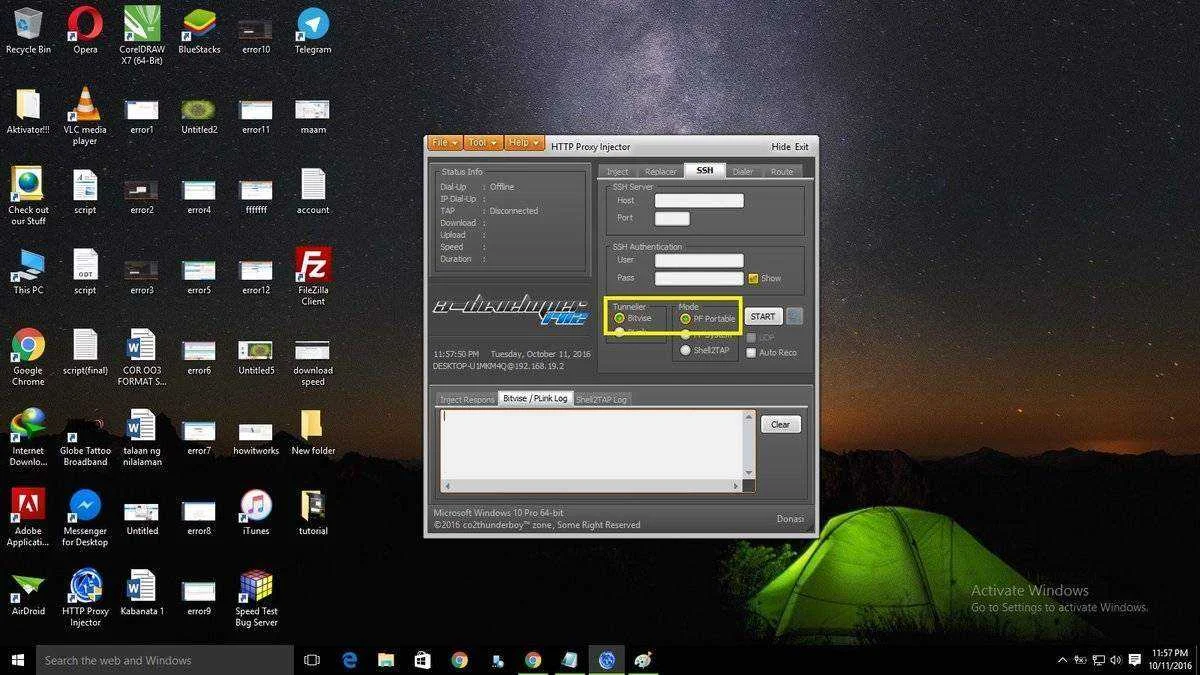Viewport: 1200px width, 675px height.
Task: Select the SSH tab
Action: tap(705, 170)
